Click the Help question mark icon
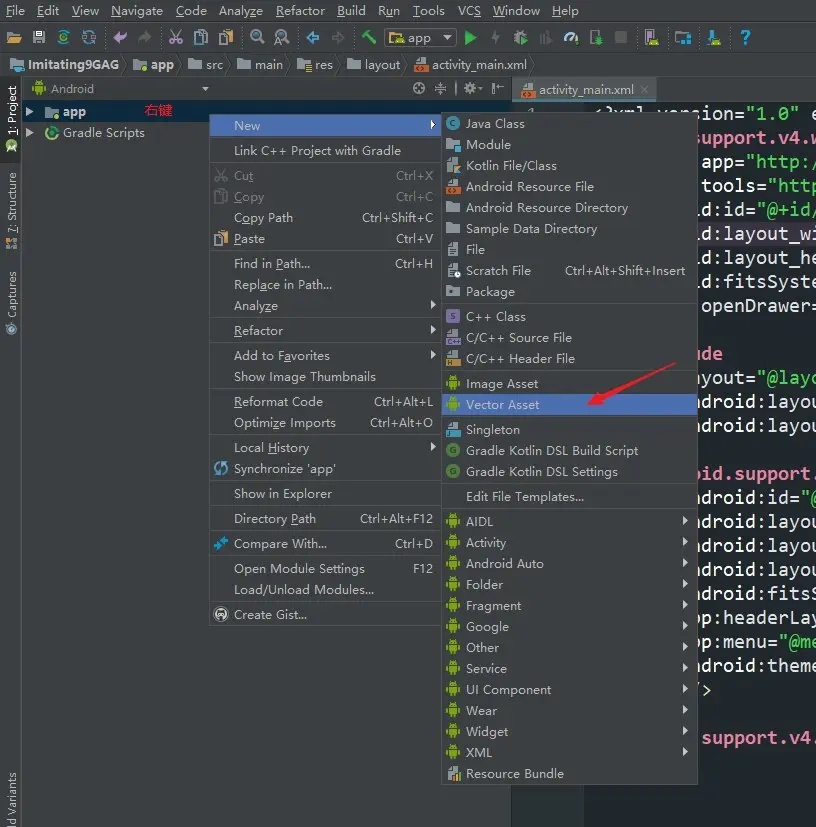Screen dimensions: 816x827 pos(745,37)
